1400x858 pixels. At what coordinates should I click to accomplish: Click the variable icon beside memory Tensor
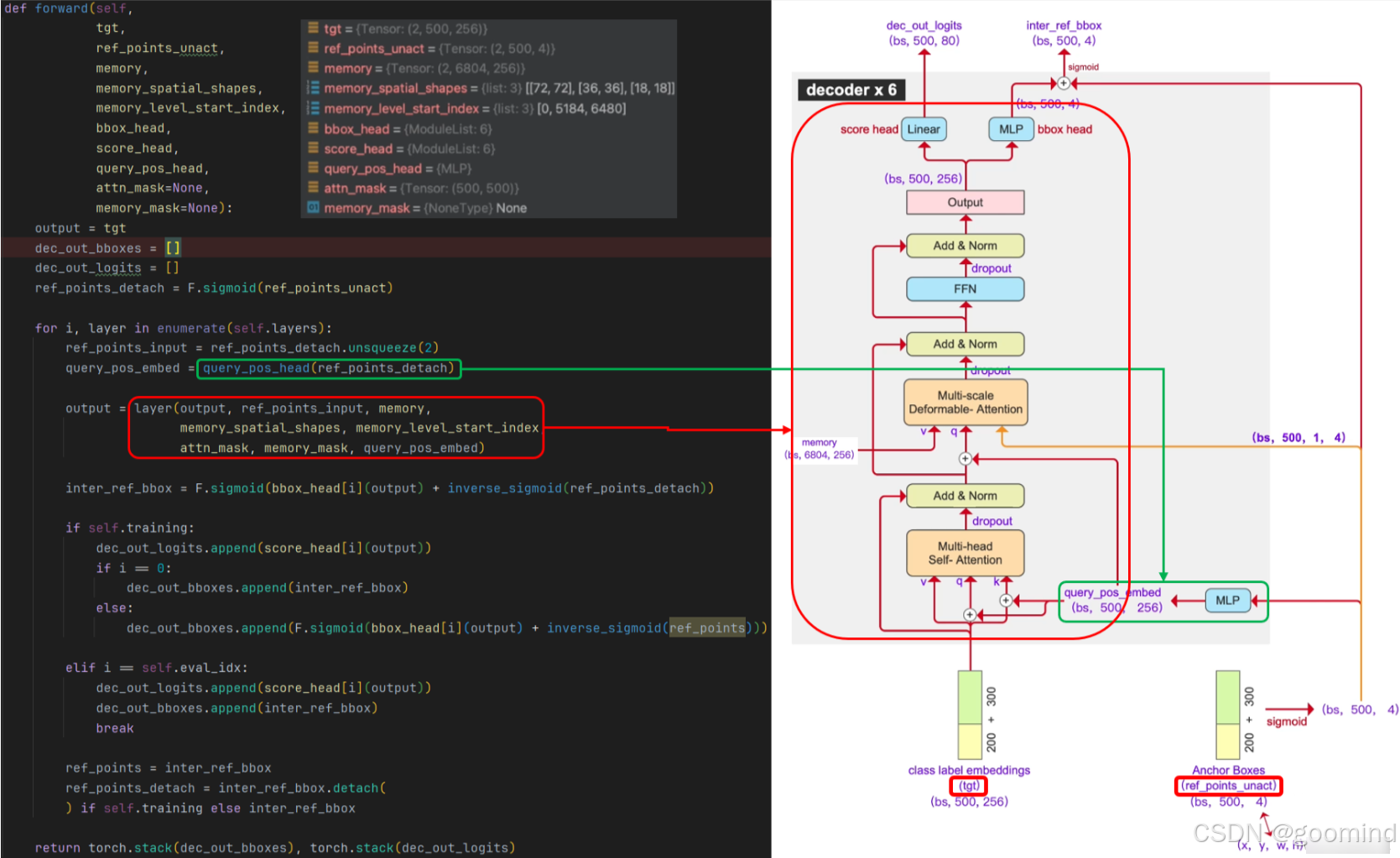coord(313,67)
